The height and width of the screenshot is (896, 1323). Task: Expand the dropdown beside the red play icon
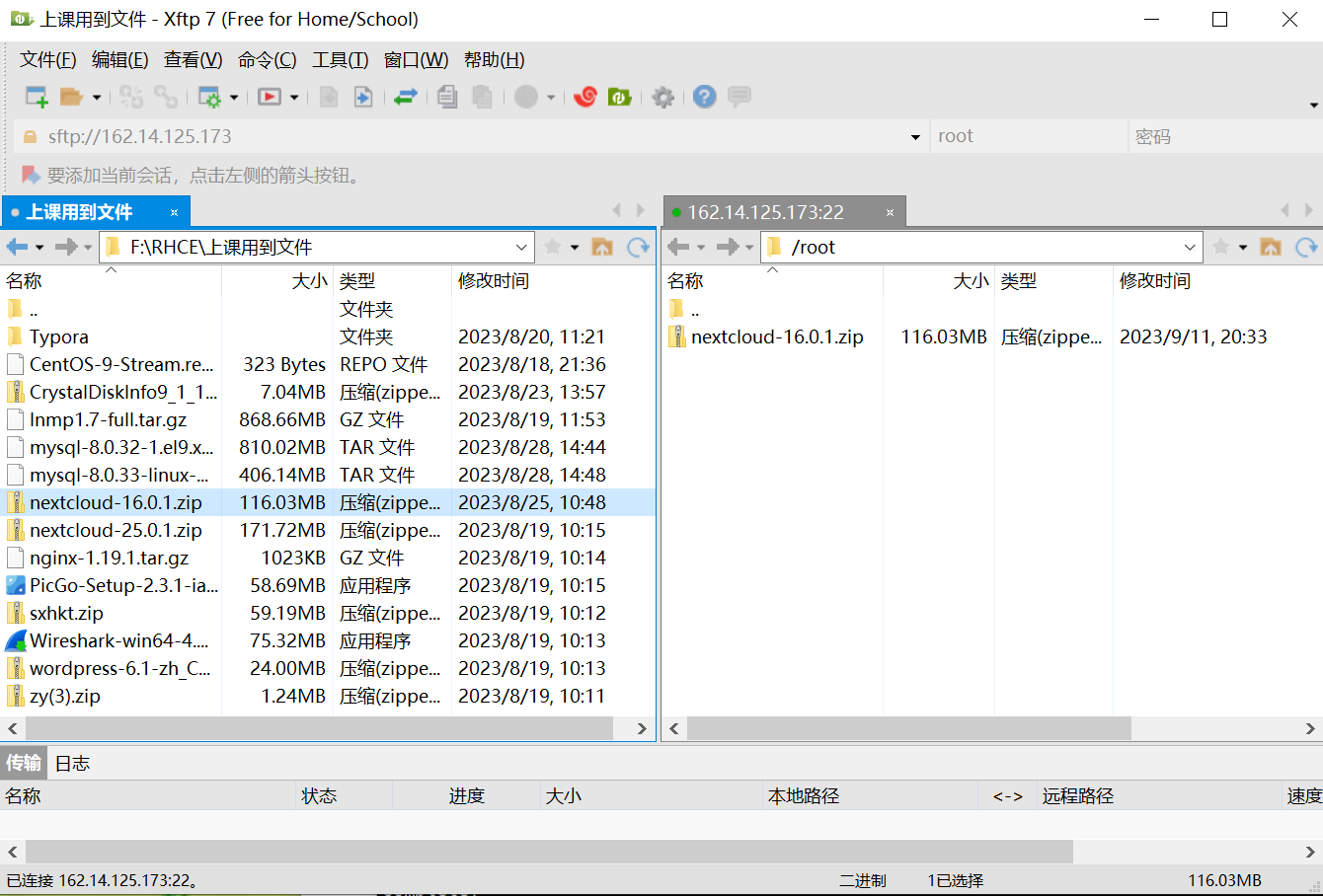coord(294,98)
